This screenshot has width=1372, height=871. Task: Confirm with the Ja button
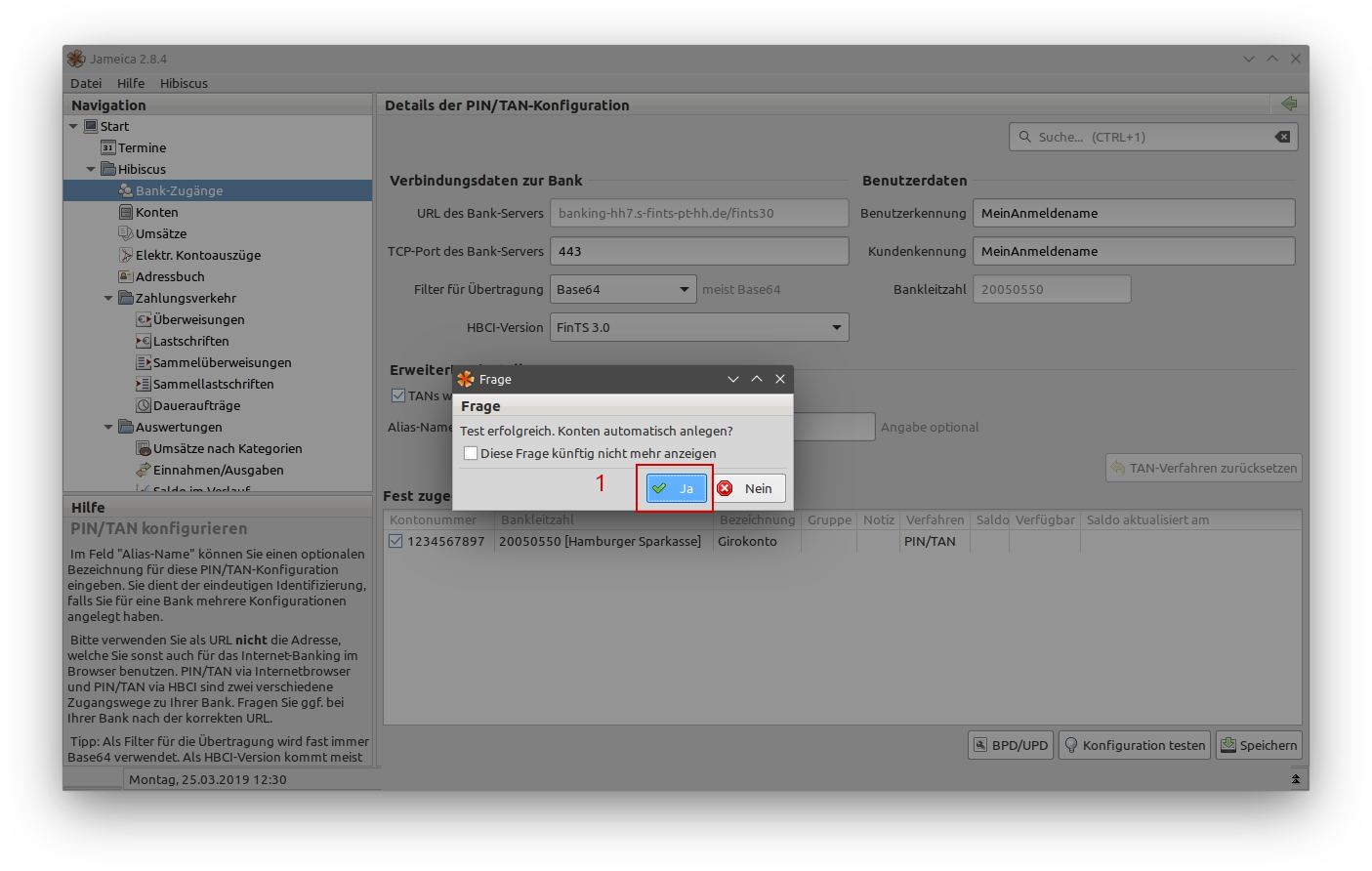[x=676, y=488]
